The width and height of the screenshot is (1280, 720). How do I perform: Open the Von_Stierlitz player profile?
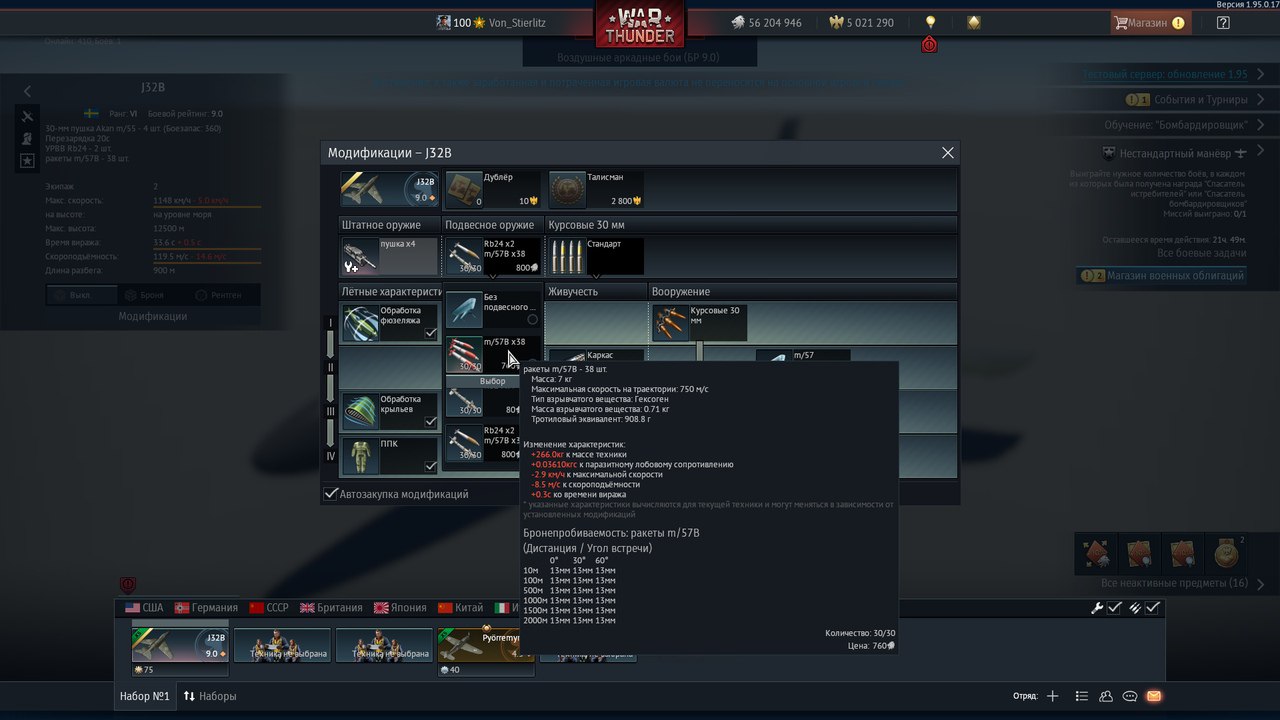[492, 22]
